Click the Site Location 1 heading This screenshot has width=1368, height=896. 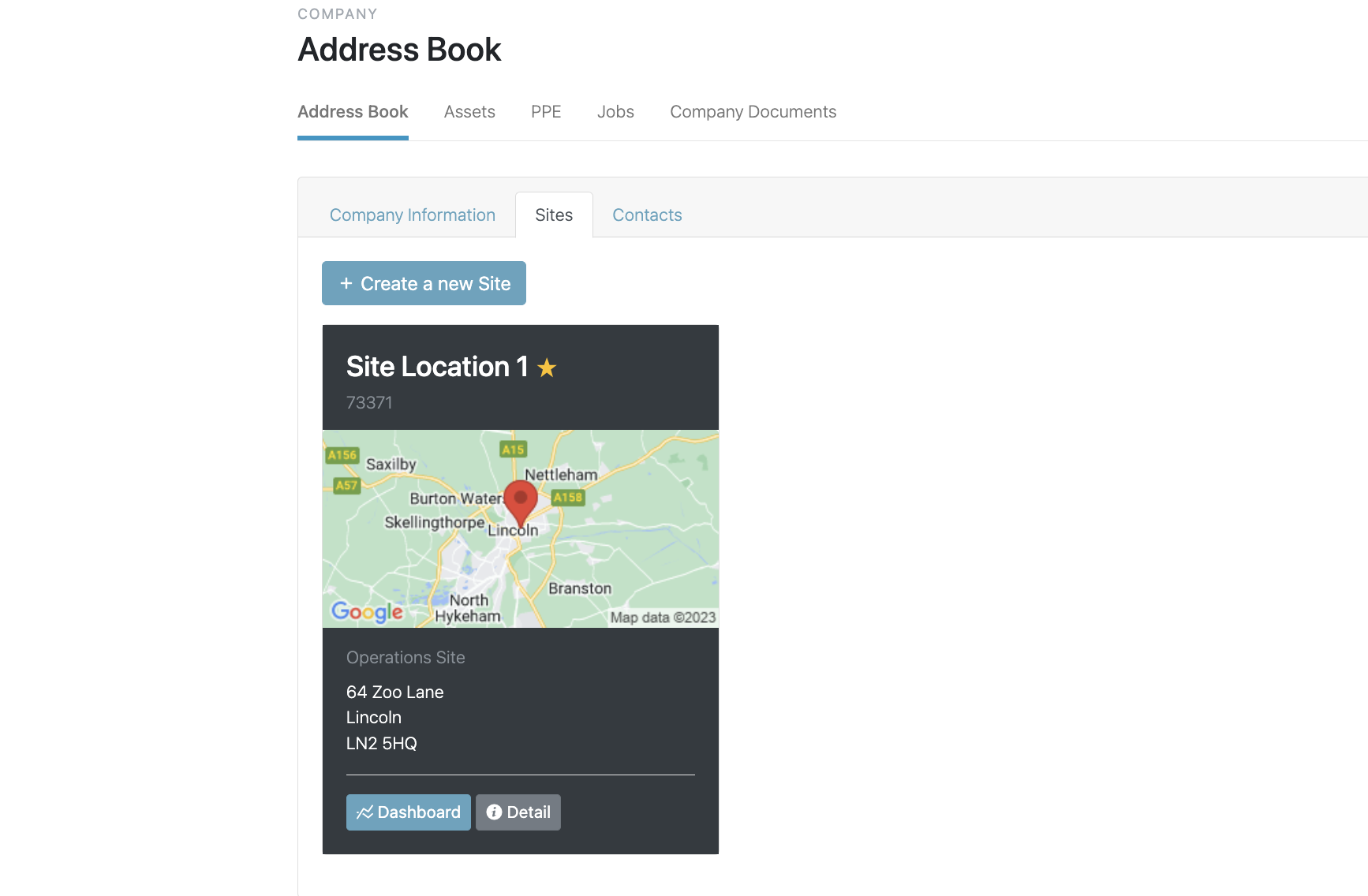[x=437, y=367]
